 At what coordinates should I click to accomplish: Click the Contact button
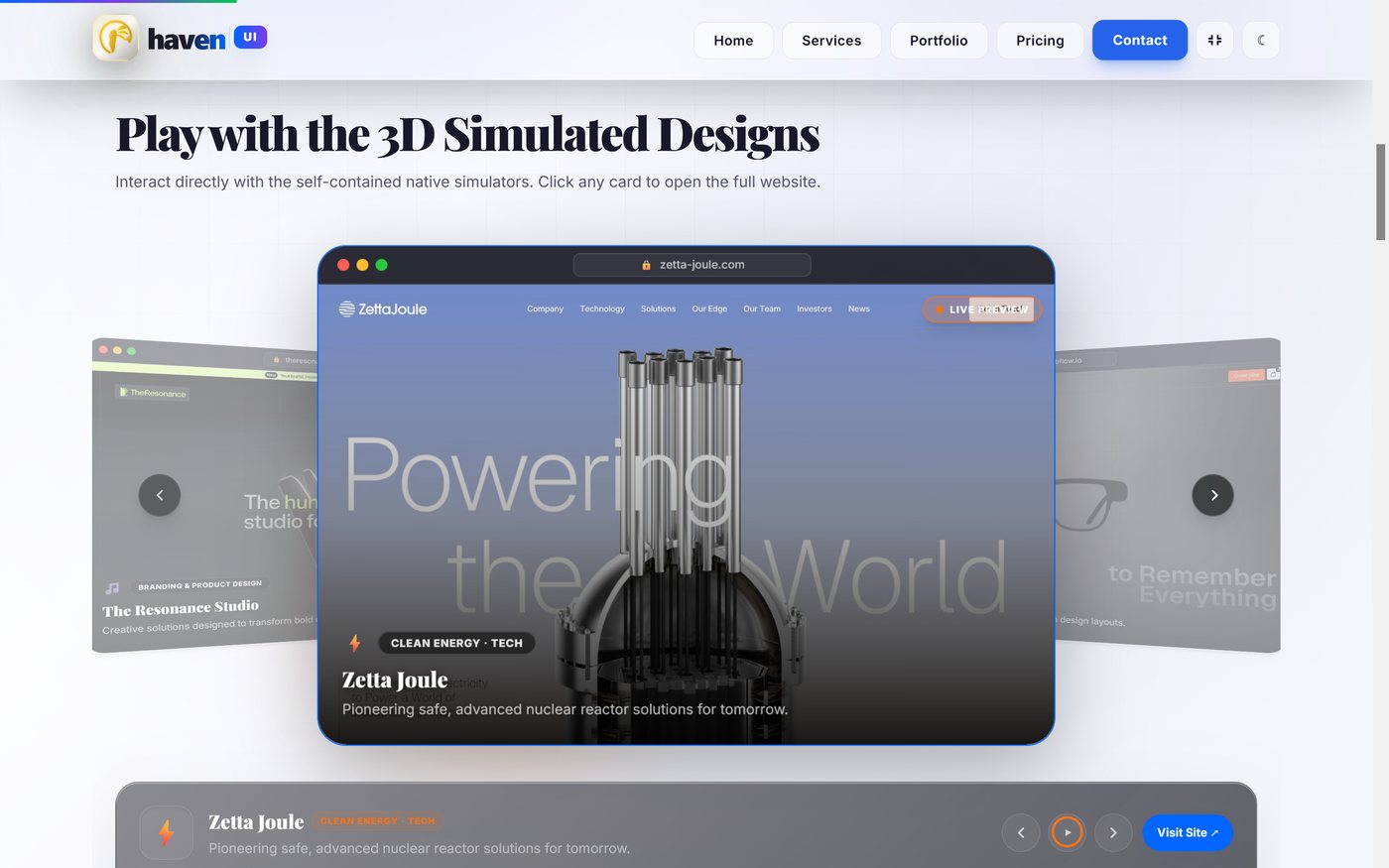pyautogui.click(x=1140, y=40)
